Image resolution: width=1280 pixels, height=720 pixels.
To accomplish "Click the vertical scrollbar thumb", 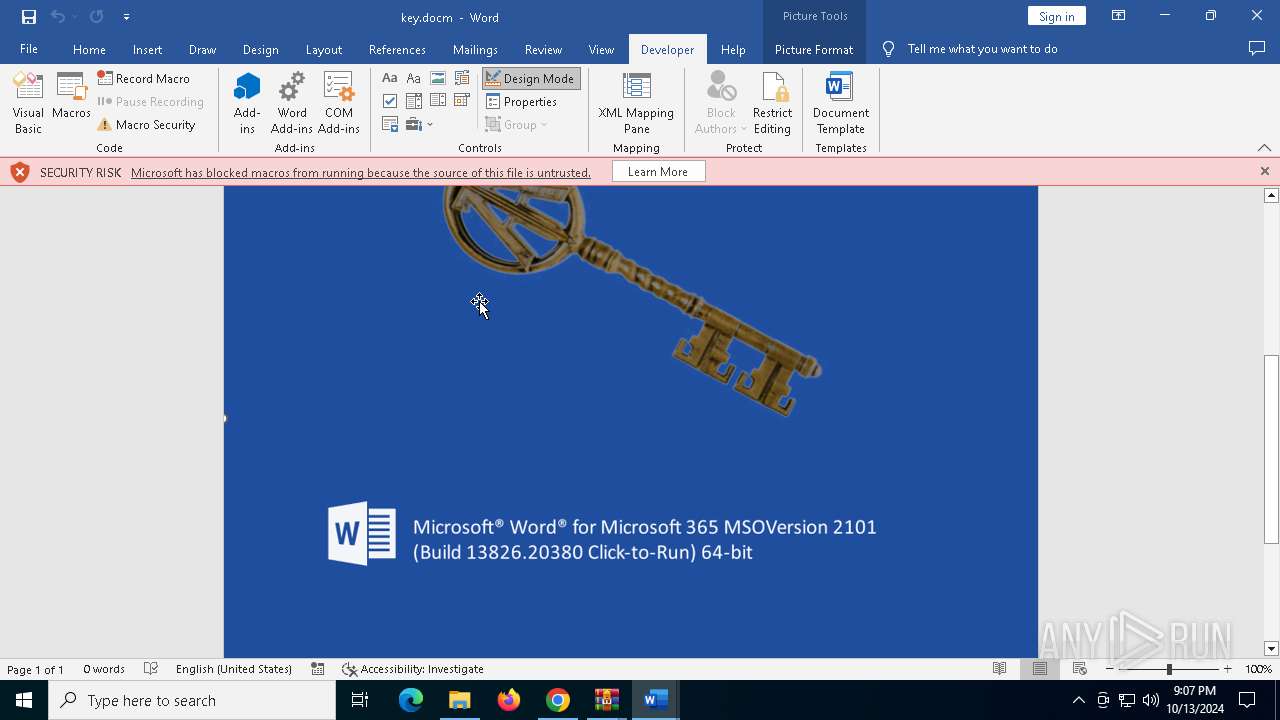I will click(x=1271, y=449).
